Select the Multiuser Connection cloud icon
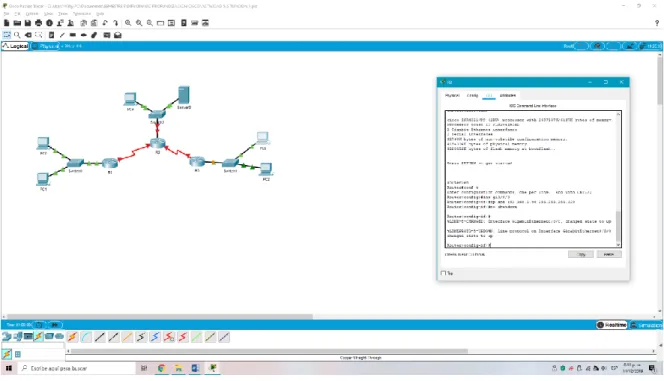Viewport: 664px width, 381px height. [60, 337]
